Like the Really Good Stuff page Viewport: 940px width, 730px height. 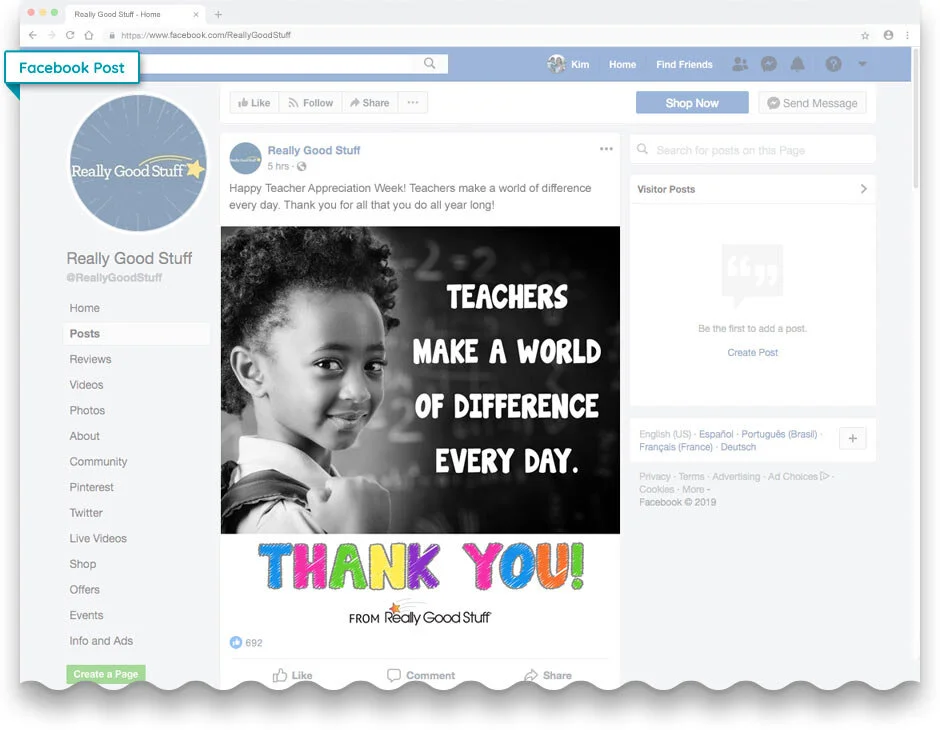(x=254, y=102)
